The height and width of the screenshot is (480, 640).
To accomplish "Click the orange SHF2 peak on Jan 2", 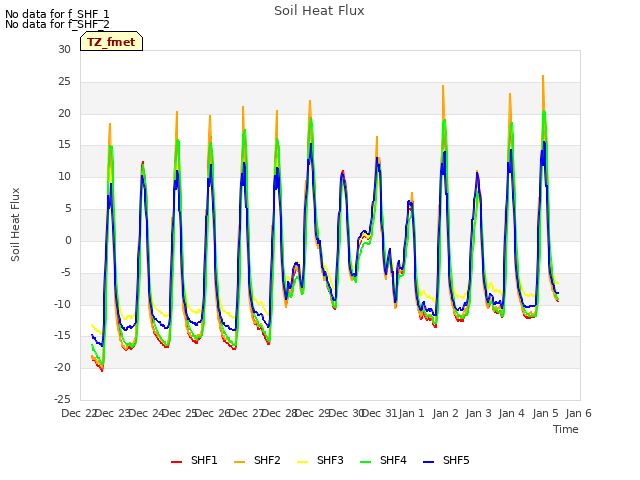I will coord(443,86).
